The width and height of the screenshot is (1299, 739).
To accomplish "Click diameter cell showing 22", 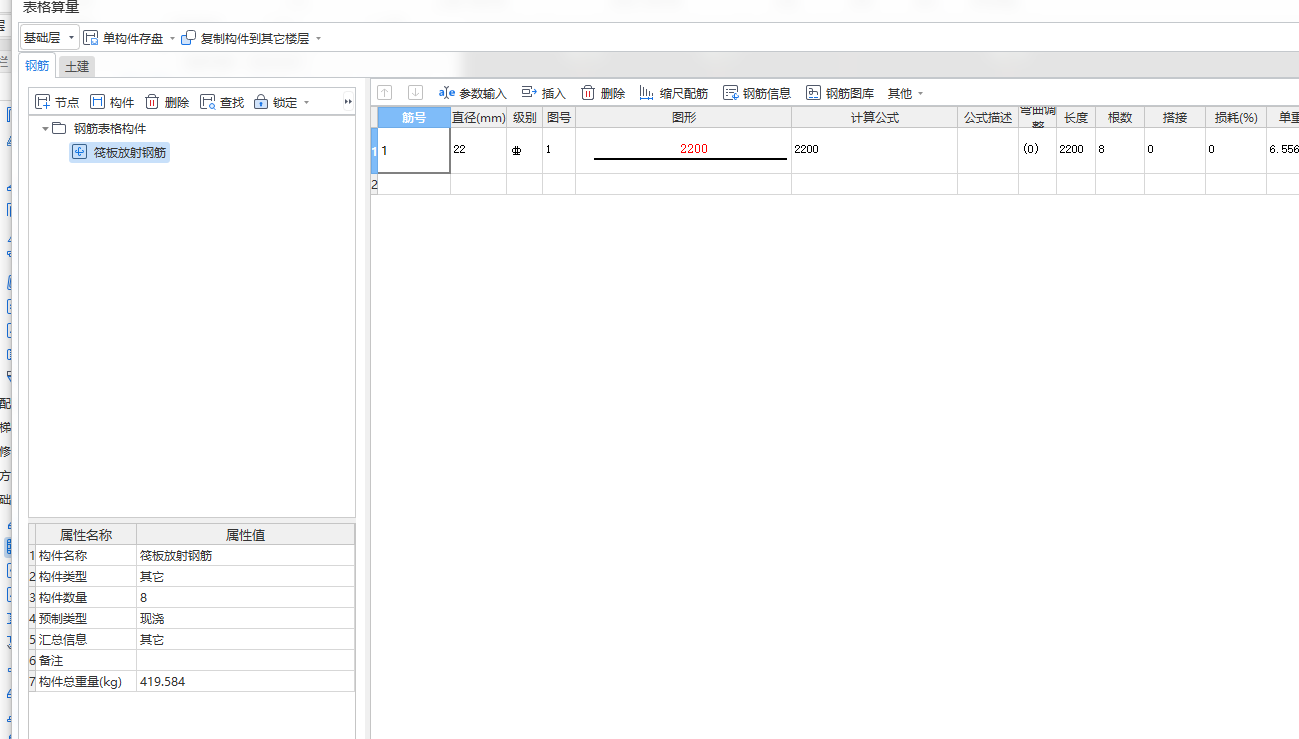I will (479, 150).
